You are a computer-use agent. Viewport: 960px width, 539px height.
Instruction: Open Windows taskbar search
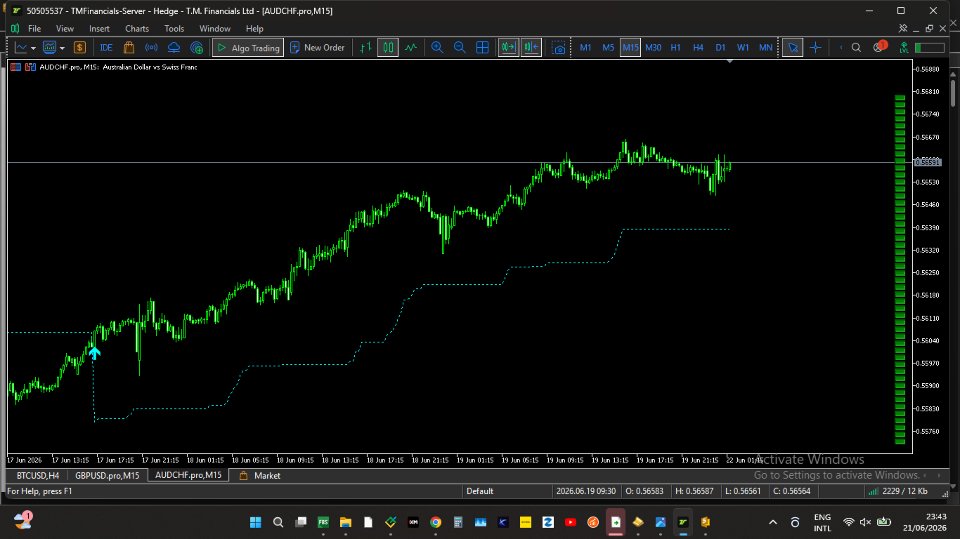click(278, 522)
